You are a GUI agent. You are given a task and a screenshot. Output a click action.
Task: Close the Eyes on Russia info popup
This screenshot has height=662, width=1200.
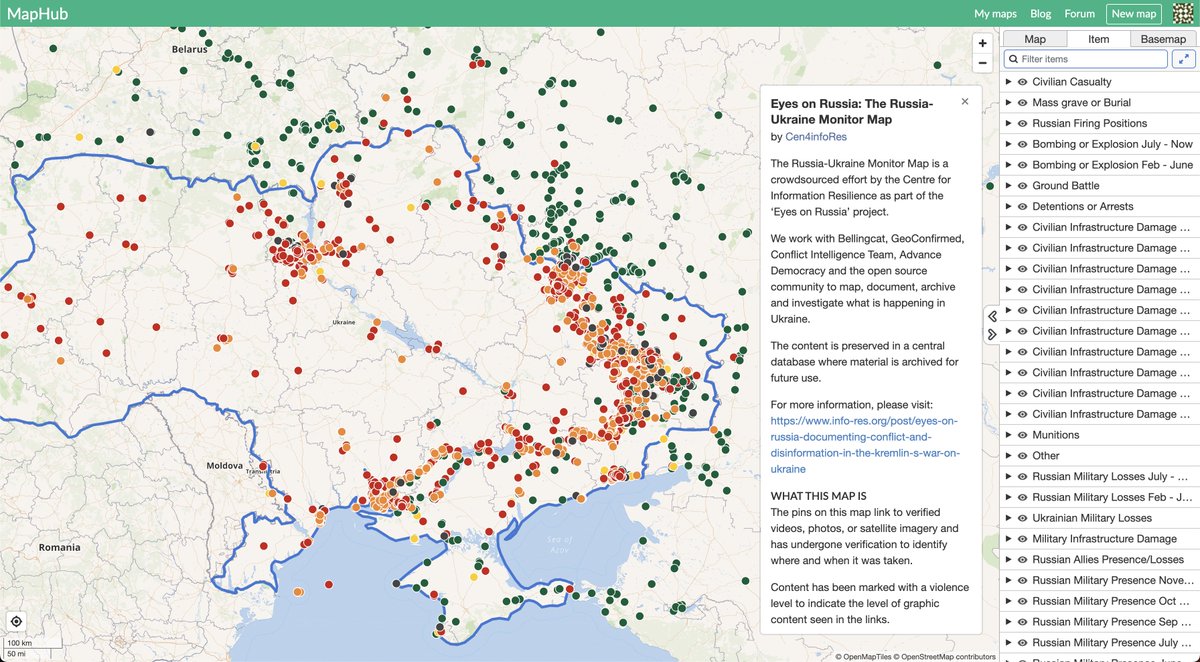(x=965, y=101)
